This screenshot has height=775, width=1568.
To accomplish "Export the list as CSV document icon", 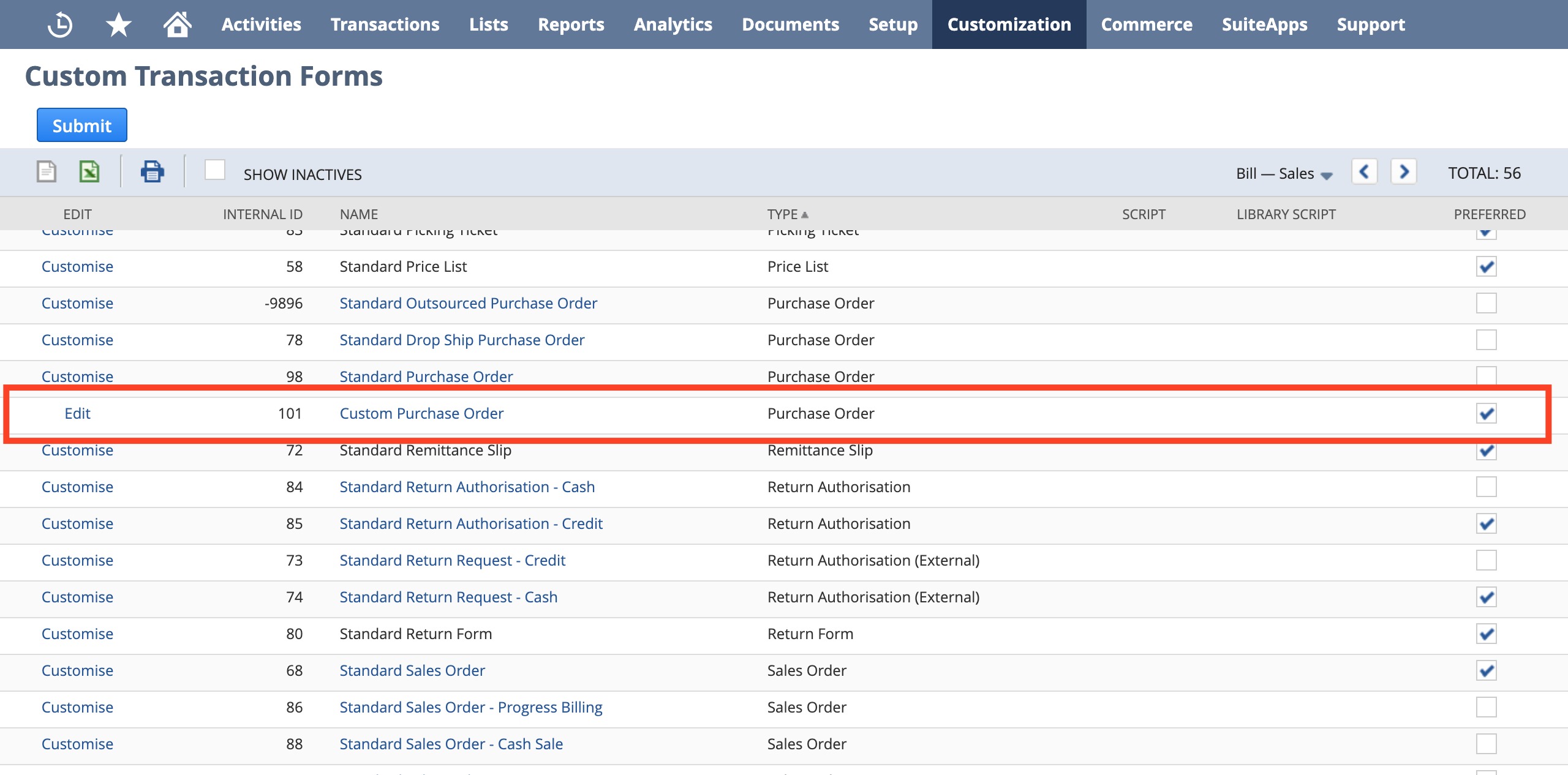I will [47, 171].
